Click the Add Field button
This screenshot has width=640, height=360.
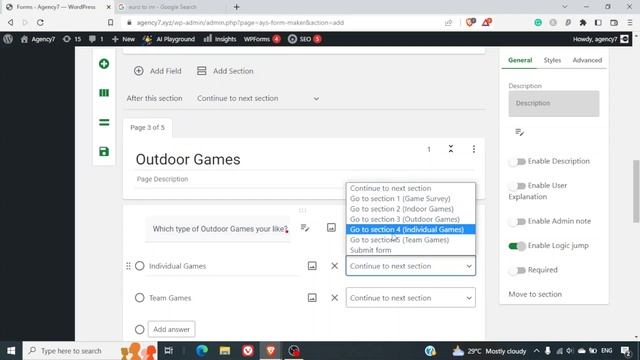(x=158, y=71)
